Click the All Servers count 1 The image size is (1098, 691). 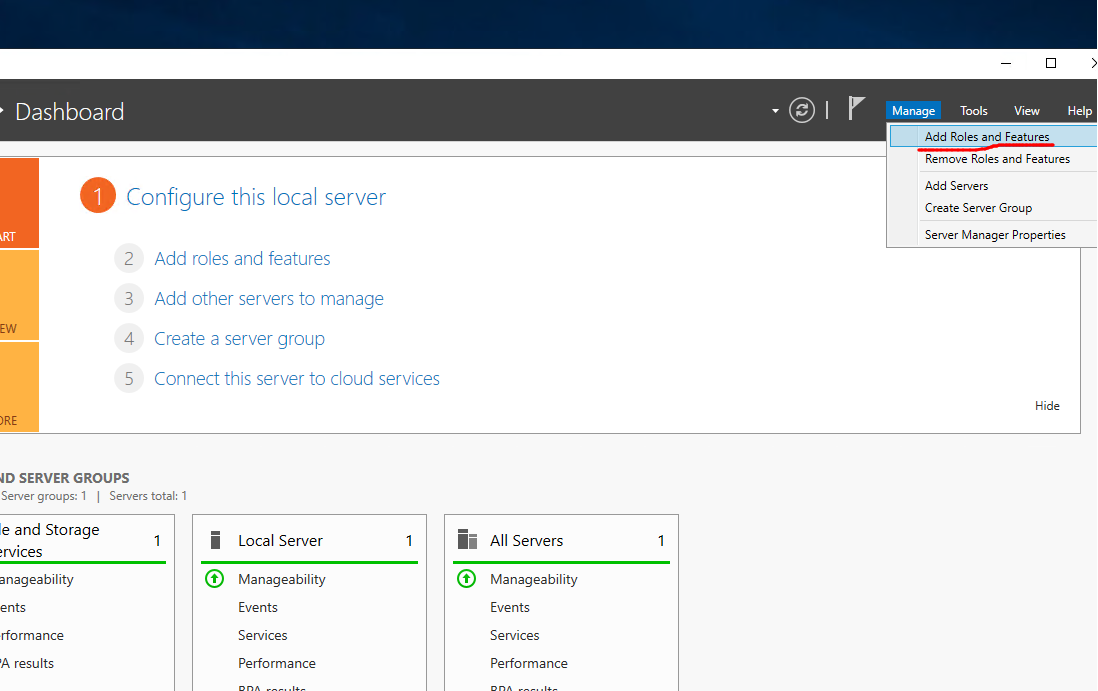pos(661,540)
